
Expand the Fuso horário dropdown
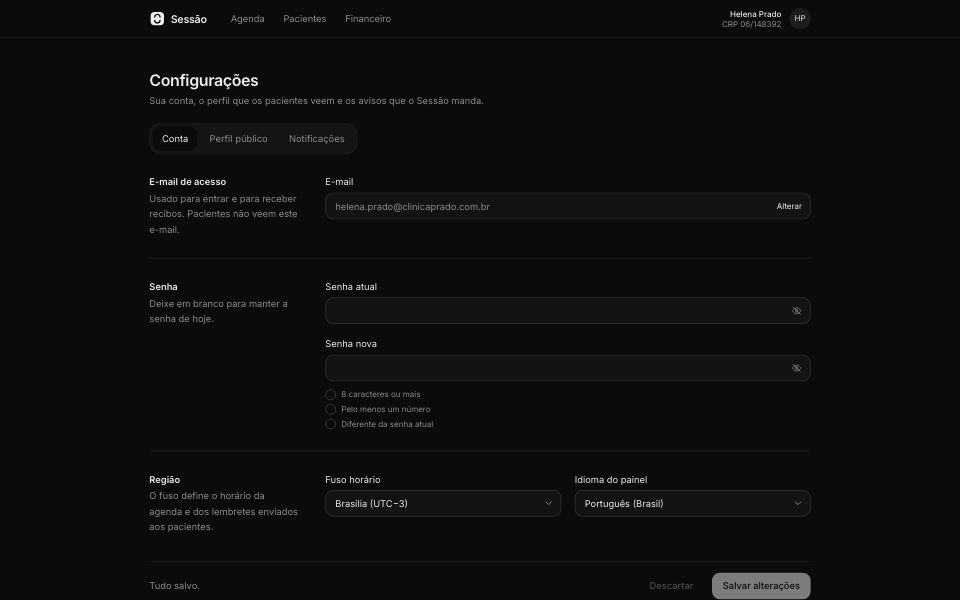(443, 504)
